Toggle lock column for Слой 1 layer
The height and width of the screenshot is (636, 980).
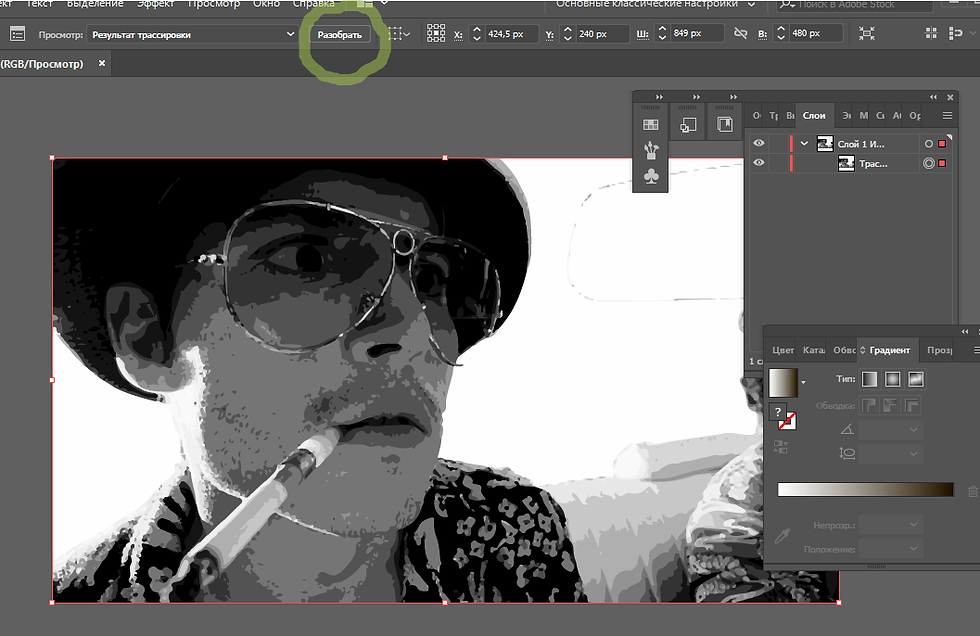[x=778, y=144]
